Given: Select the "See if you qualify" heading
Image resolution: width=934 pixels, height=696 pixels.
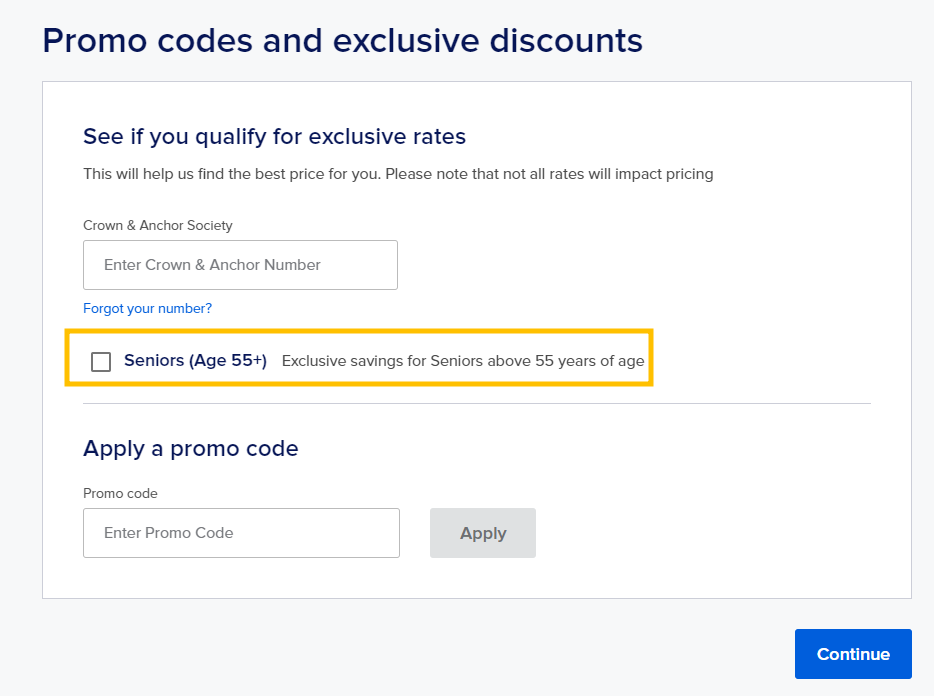Looking at the screenshot, I should (274, 136).
